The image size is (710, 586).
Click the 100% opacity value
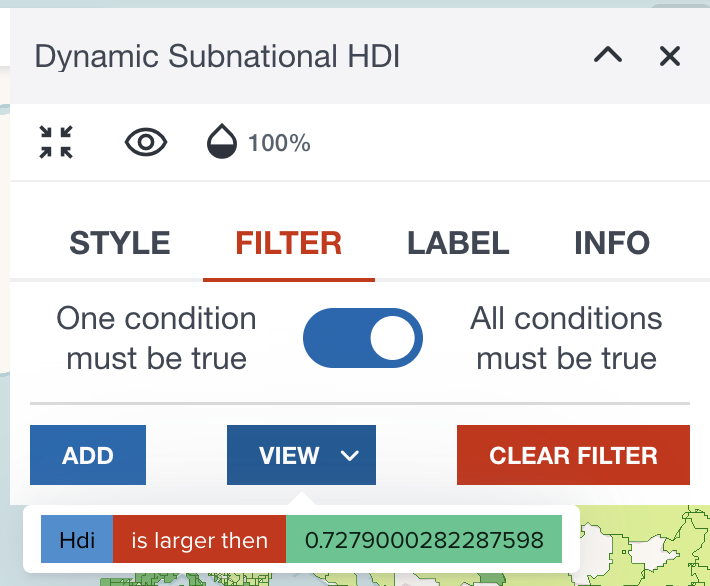pos(279,143)
